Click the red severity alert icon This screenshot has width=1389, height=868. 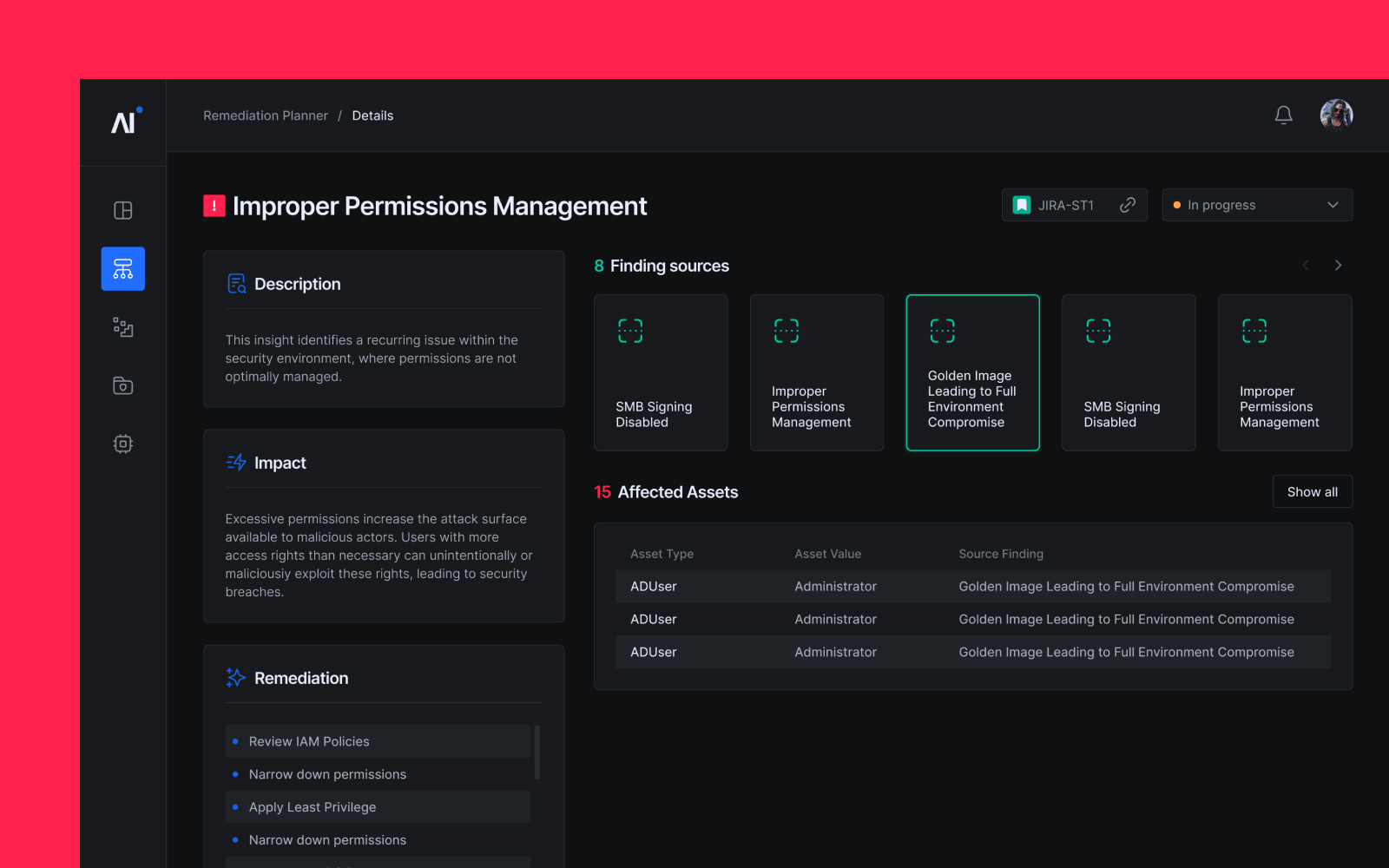coord(214,206)
